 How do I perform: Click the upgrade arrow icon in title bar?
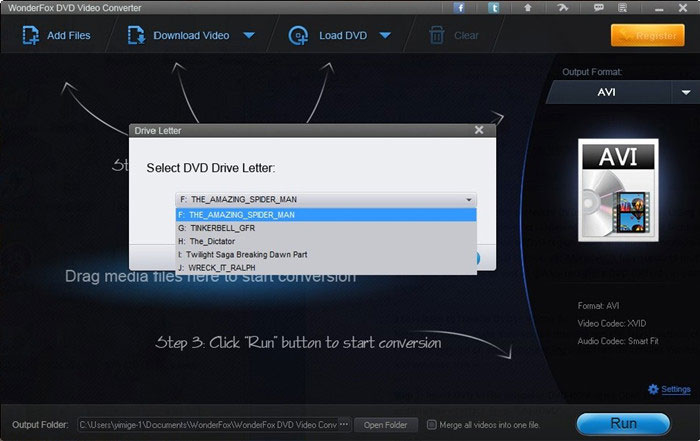point(528,8)
